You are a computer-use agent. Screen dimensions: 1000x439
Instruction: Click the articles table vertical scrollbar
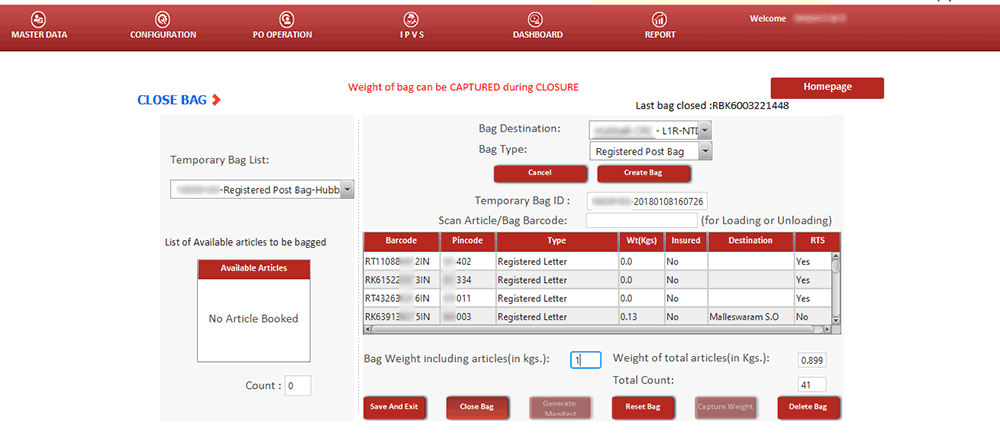(x=836, y=285)
